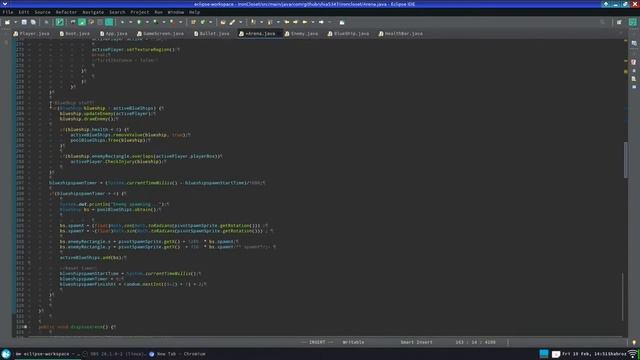Click the topmost icon in right side trim
The width and height of the screenshot is (640, 360).
pyautogui.click(x=634, y=43)
